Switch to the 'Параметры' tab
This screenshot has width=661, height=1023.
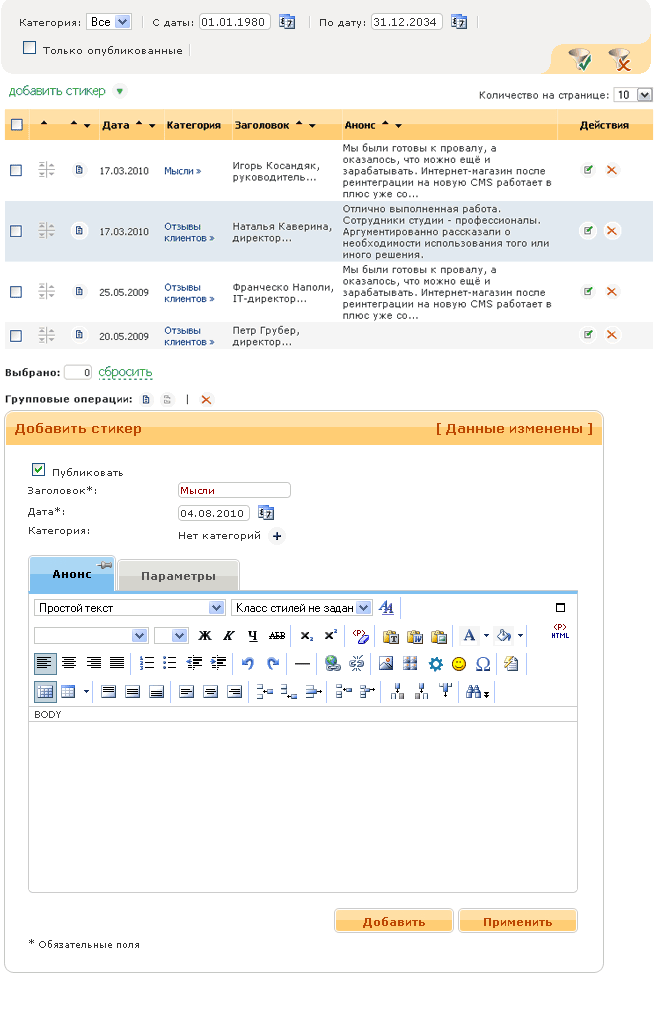click(x=178, y=576)
